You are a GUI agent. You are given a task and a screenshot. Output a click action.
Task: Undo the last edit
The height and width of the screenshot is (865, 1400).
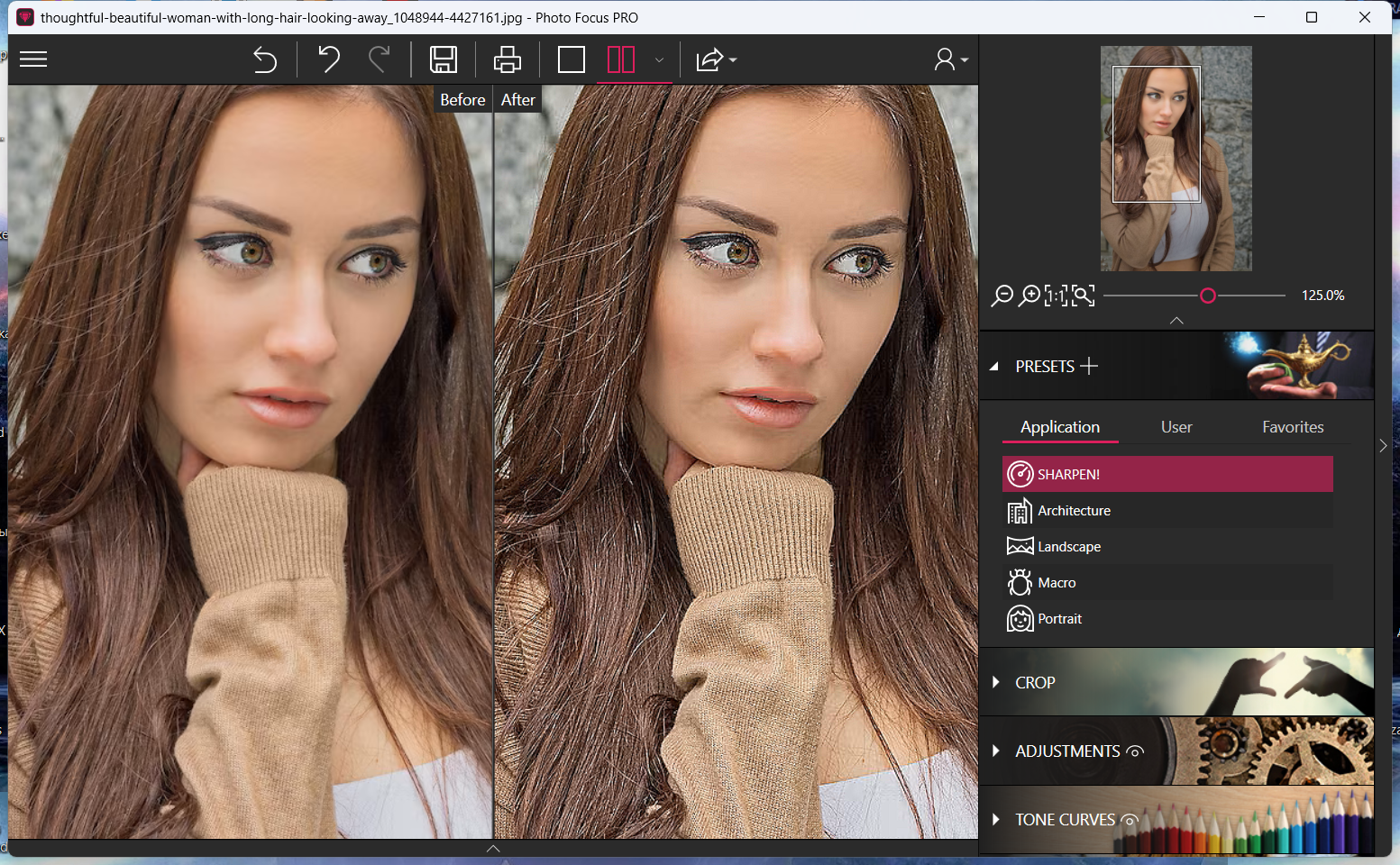point(329,59)
